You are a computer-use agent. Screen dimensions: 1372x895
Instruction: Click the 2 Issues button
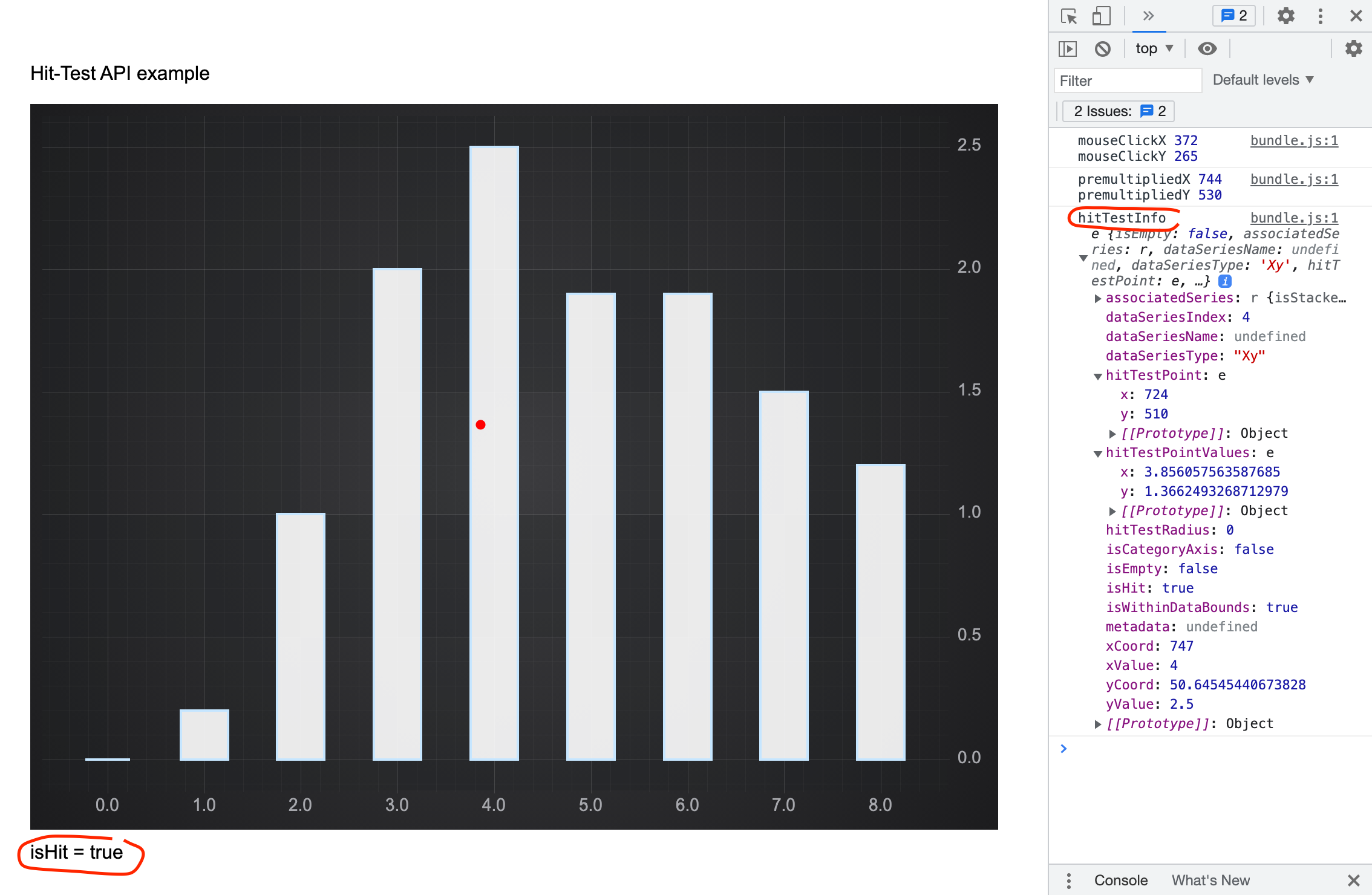[1117, 111]
